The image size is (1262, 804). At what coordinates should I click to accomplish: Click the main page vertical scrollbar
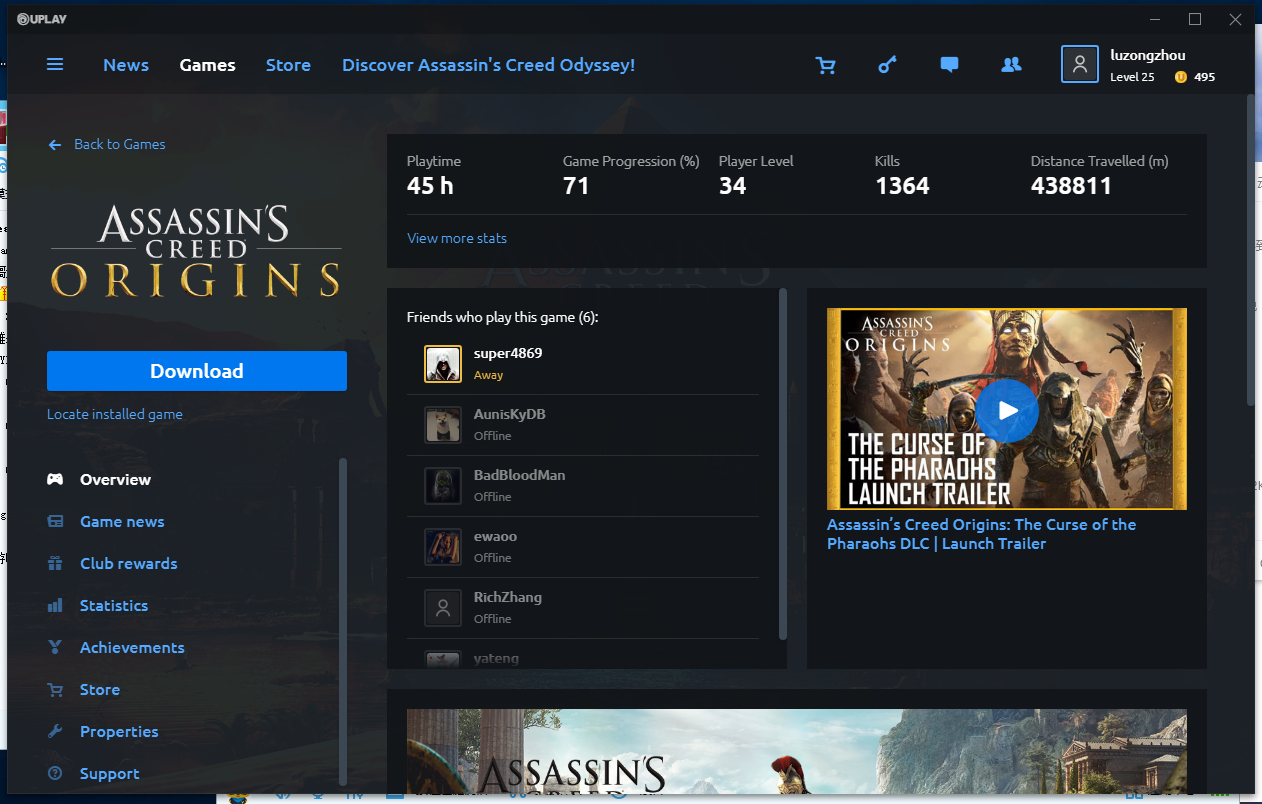1250,250
